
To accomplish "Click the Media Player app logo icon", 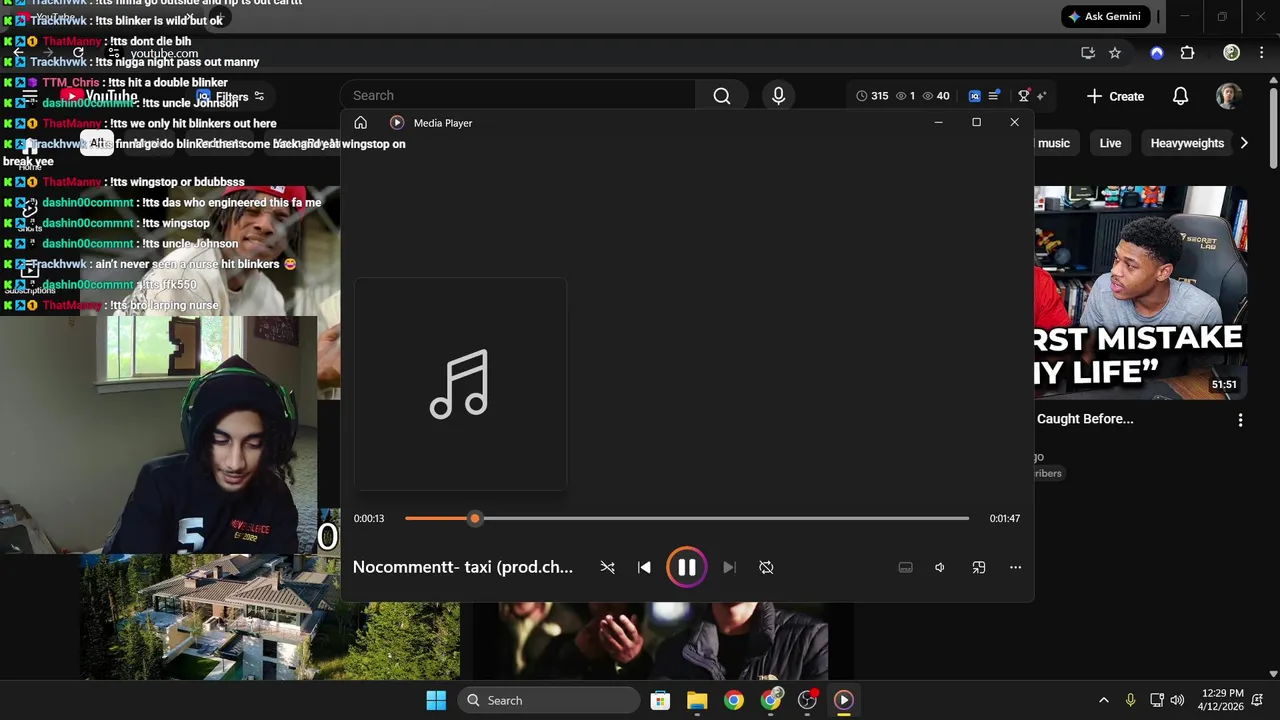I will [x=397, y=123].
